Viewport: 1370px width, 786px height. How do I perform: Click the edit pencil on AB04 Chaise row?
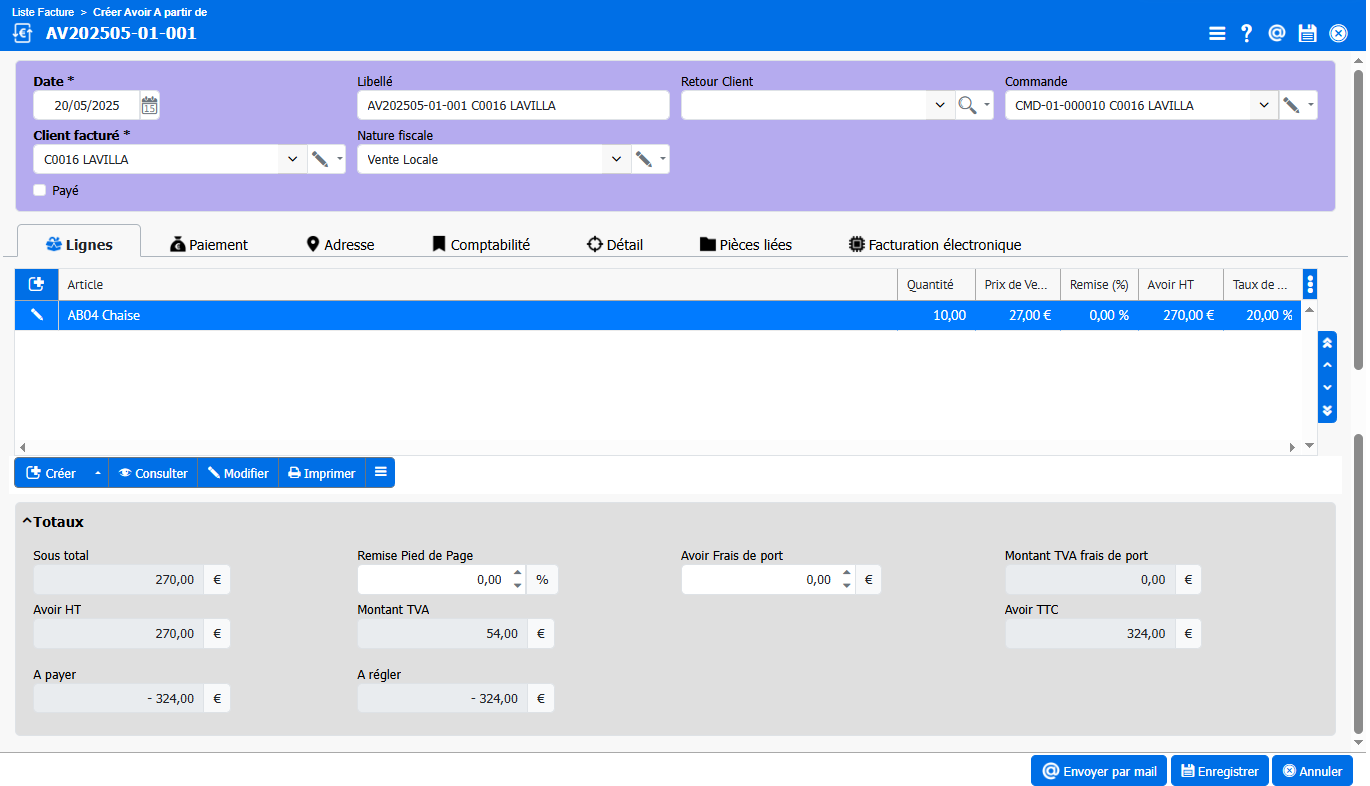click(x=37, y=315)
